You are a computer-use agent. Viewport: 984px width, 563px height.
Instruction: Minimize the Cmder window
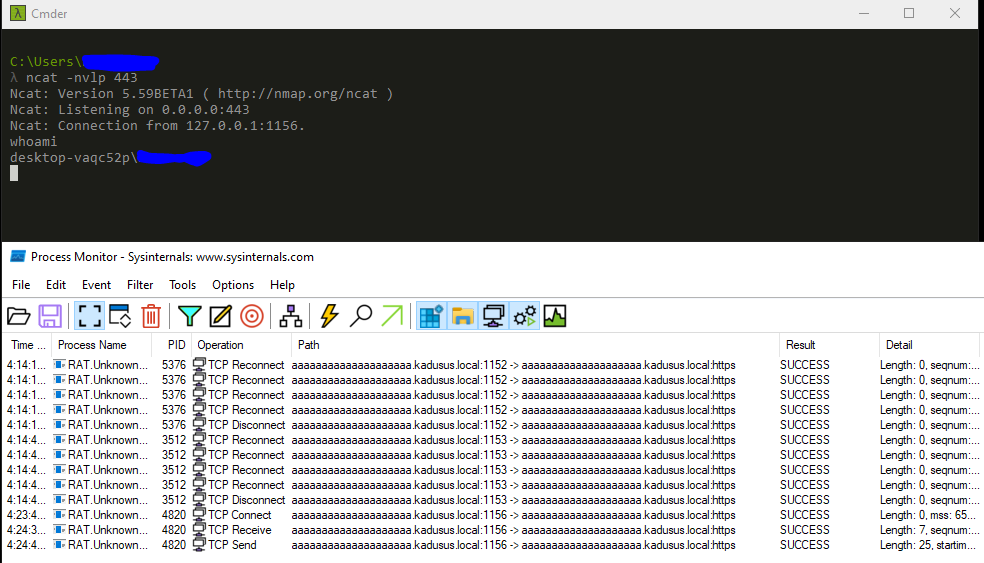click(x=864, y=13)
